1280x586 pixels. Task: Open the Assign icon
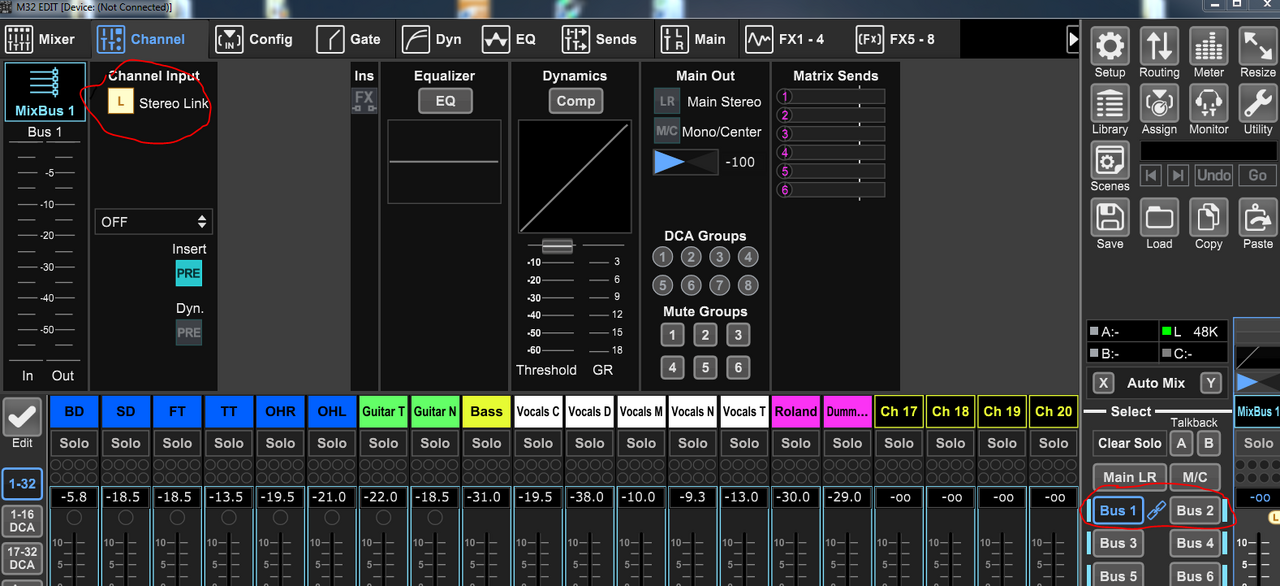pos(1159,103)
